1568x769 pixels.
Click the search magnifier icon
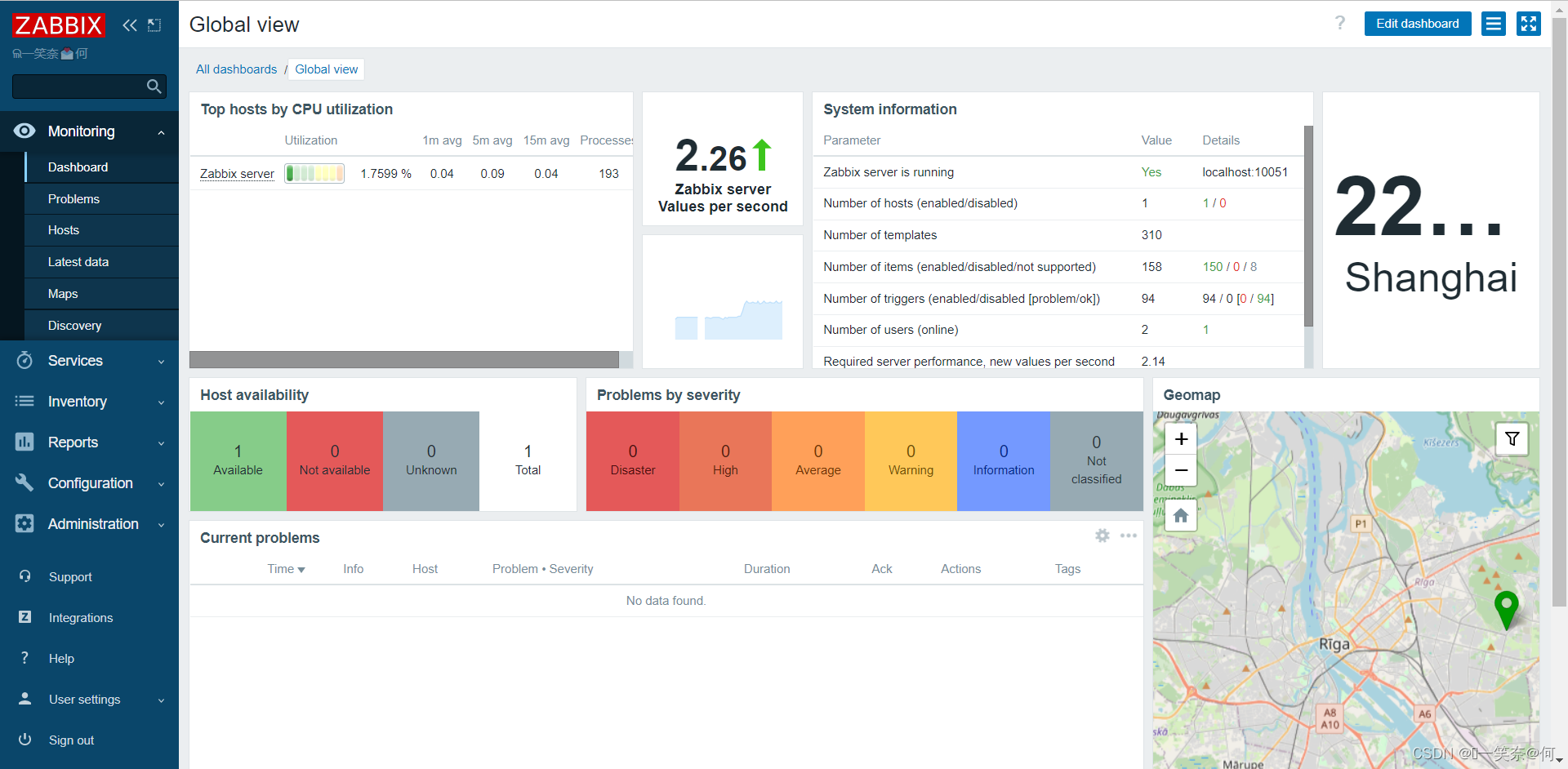154,87
